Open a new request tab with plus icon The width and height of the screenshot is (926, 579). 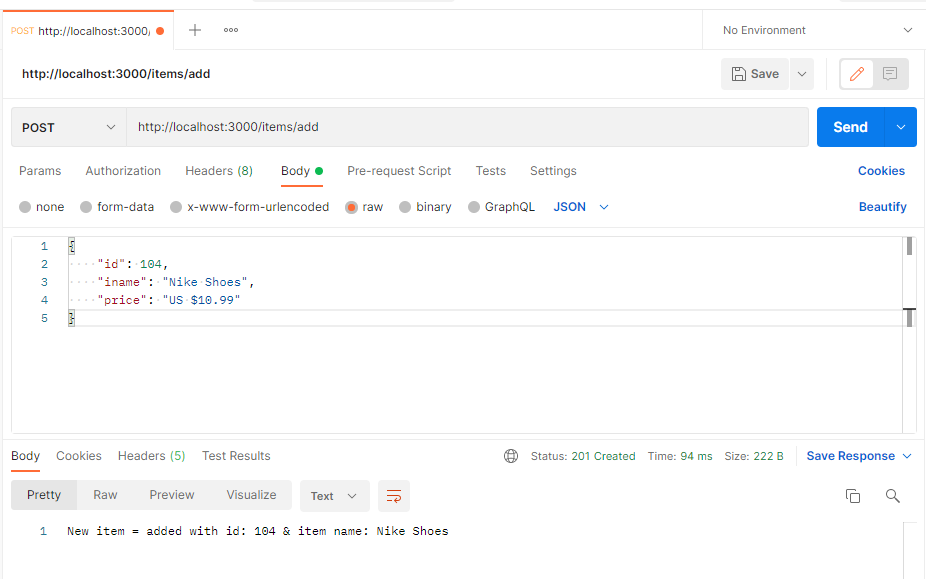point(194,29)
